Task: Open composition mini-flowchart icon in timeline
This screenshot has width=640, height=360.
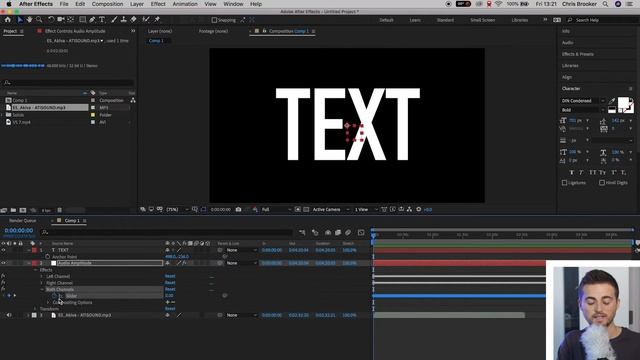Action: click(x=302, y=232)
